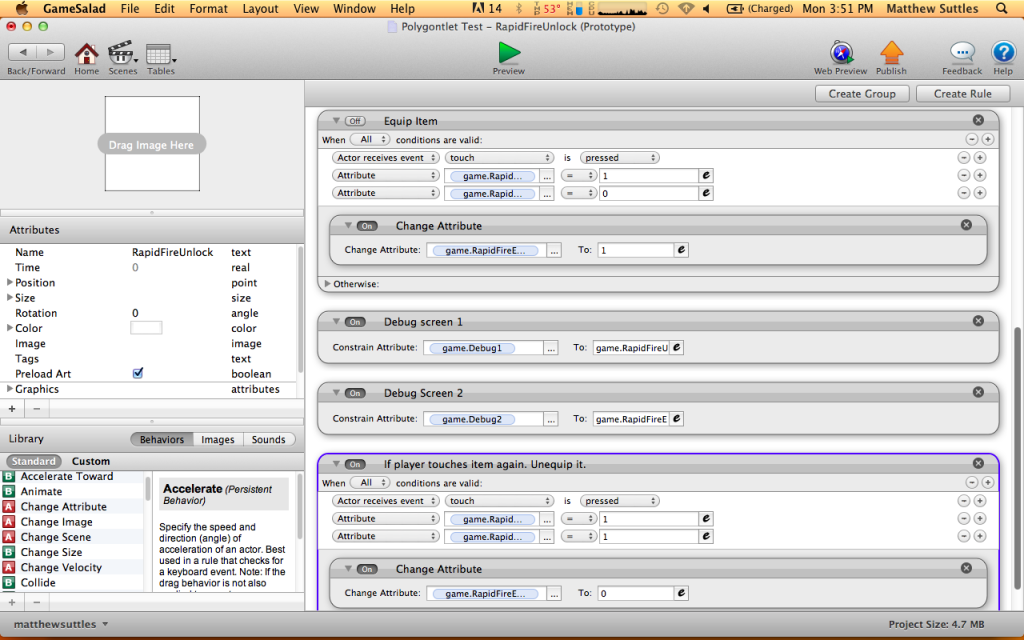The image size is (1024, 640).
Task: Toggle the On switch for Debug screen 1
Action: (x=355, y=322)
